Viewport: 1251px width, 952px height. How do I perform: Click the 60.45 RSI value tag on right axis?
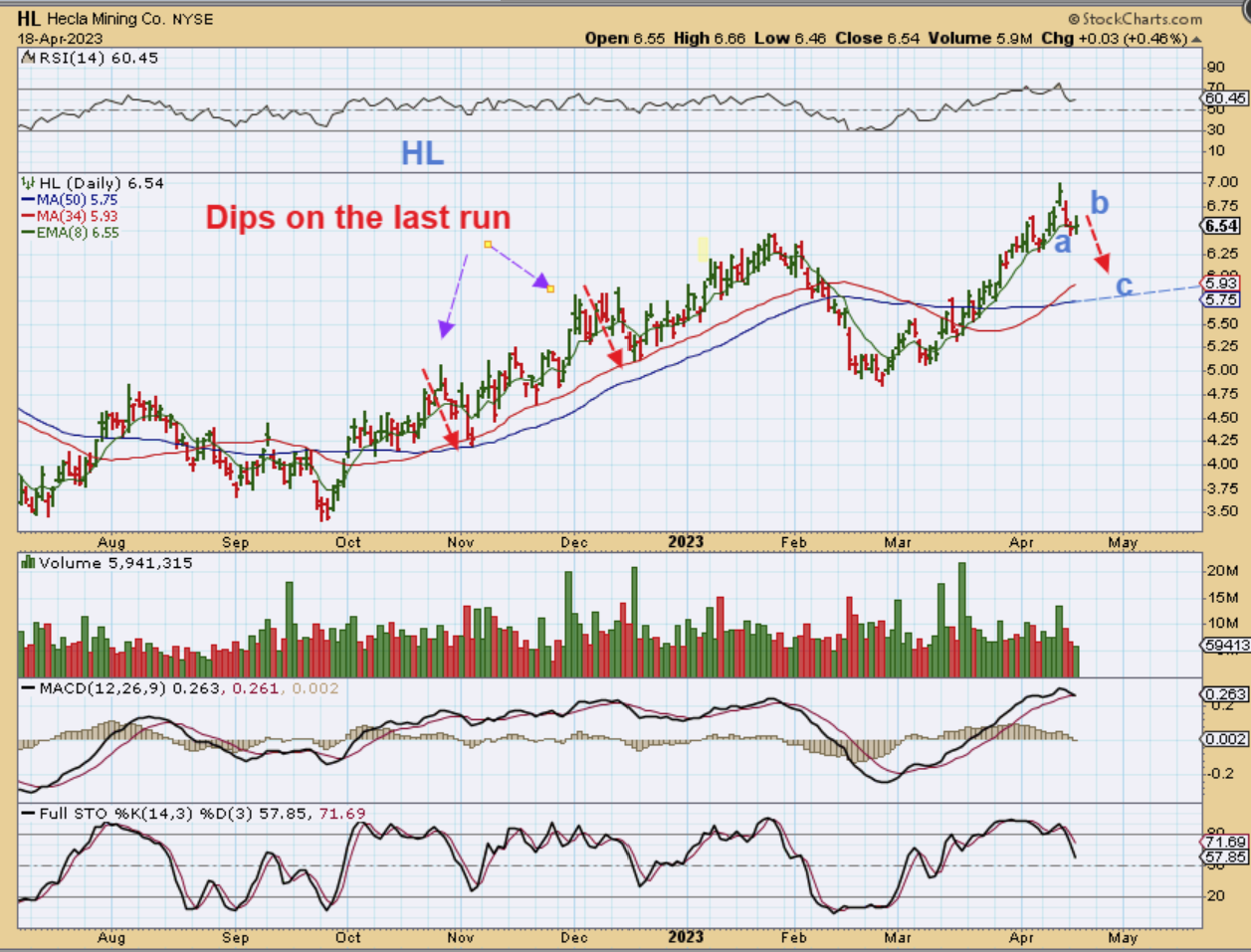(x=1225, y=98)
